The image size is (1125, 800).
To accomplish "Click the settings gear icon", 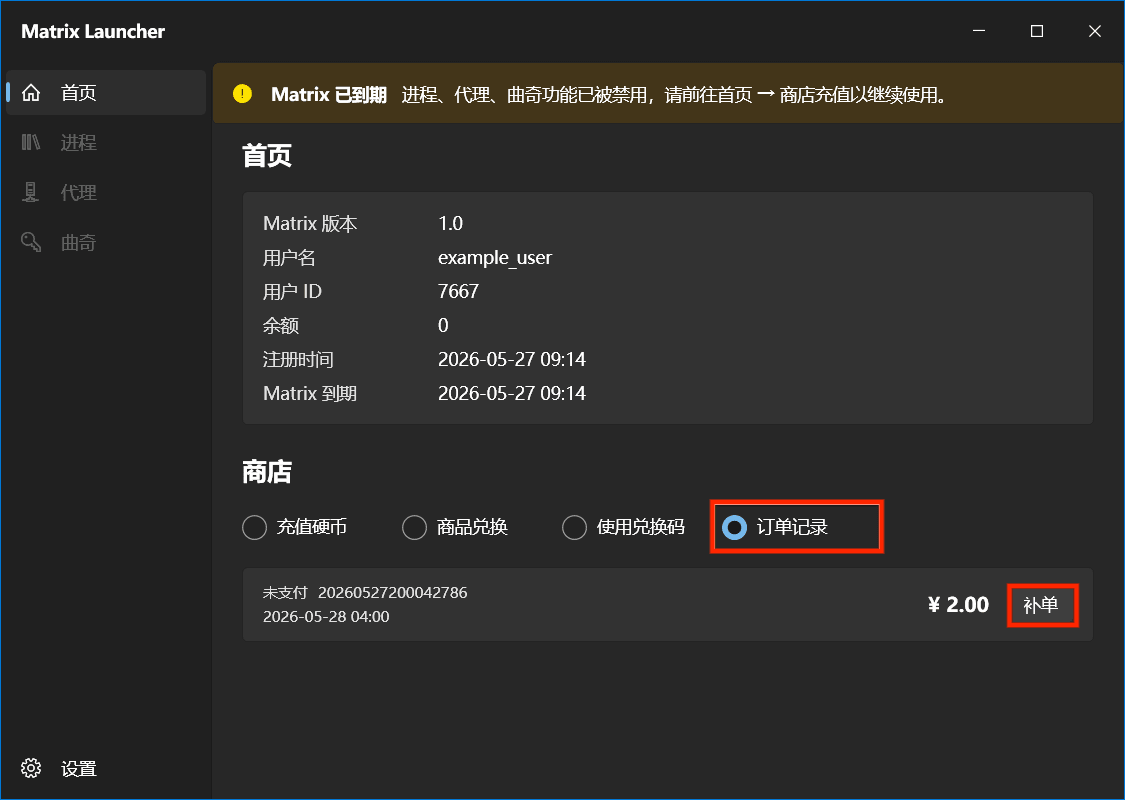I will pos(31,768).
